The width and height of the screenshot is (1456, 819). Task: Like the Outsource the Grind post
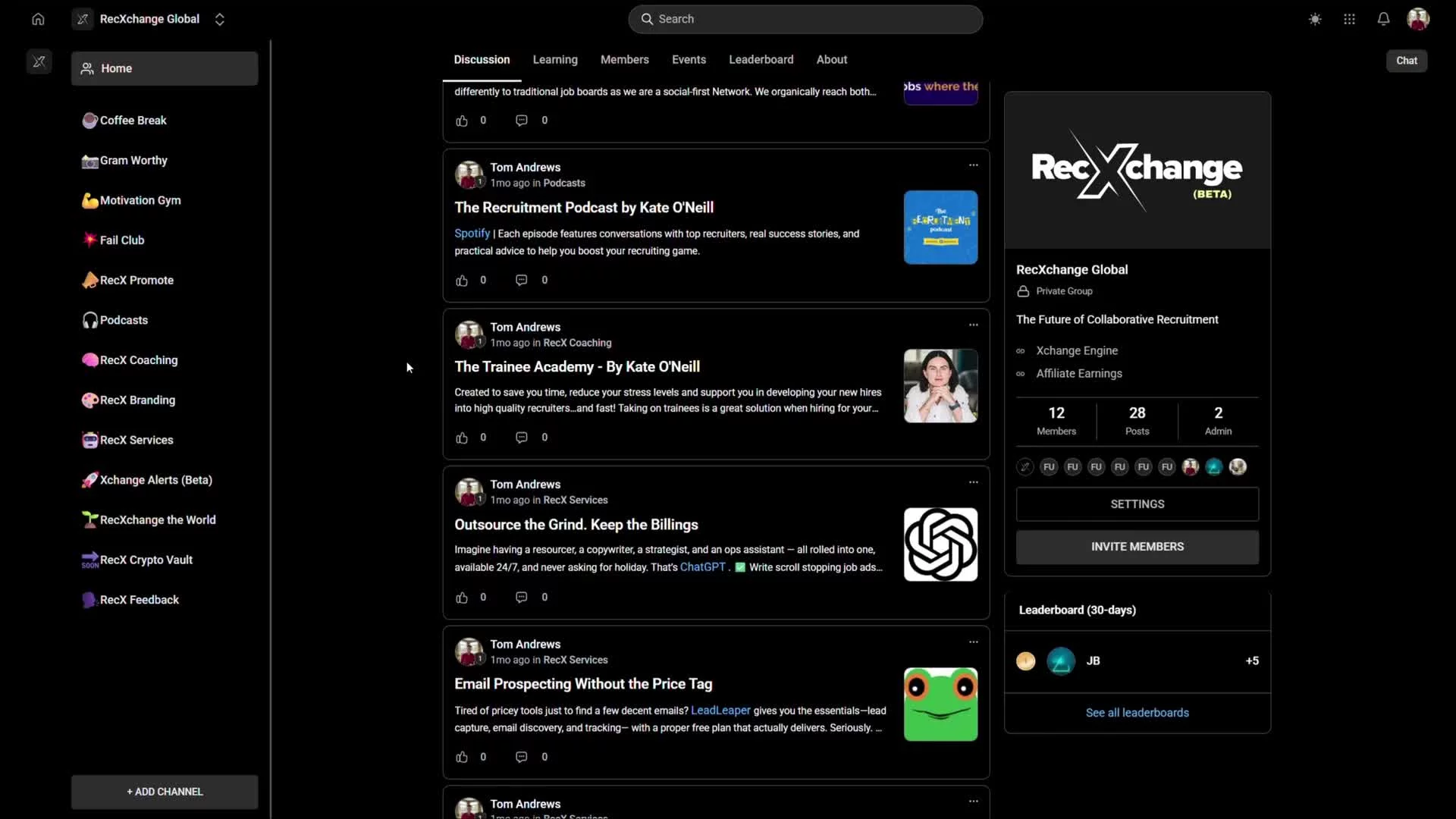coord(462,598)
